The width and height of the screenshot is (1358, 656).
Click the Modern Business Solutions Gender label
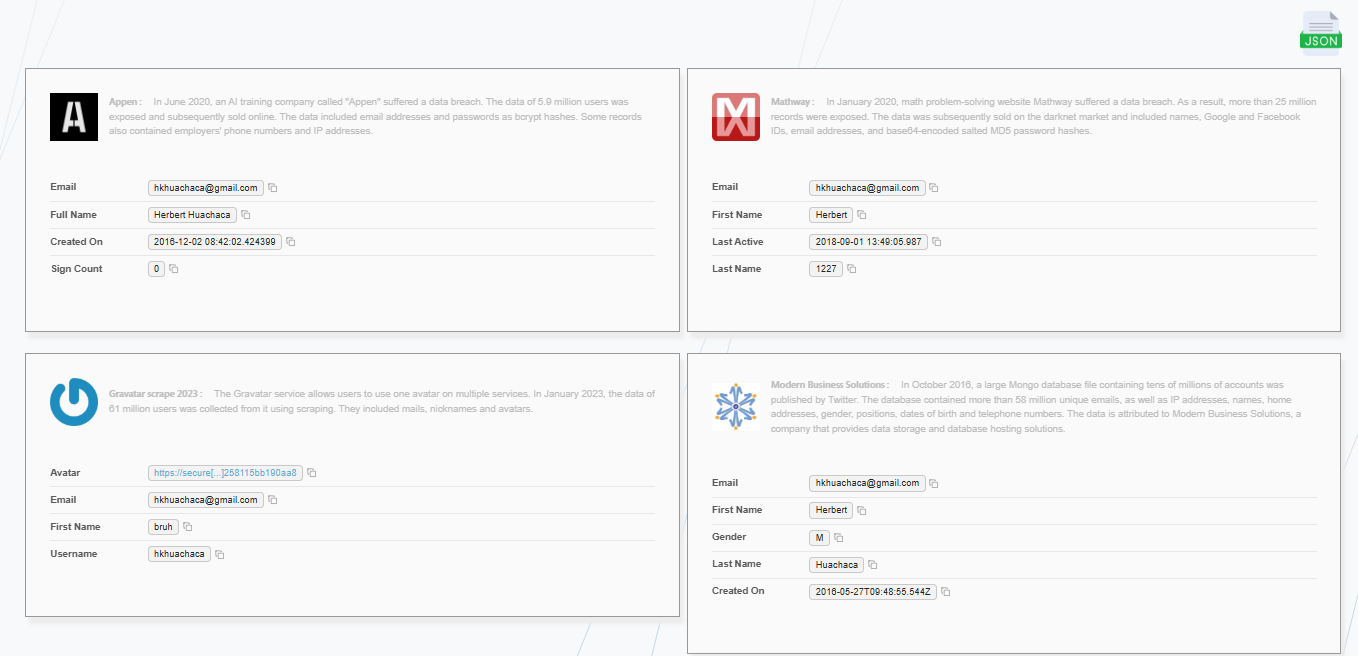729,537
